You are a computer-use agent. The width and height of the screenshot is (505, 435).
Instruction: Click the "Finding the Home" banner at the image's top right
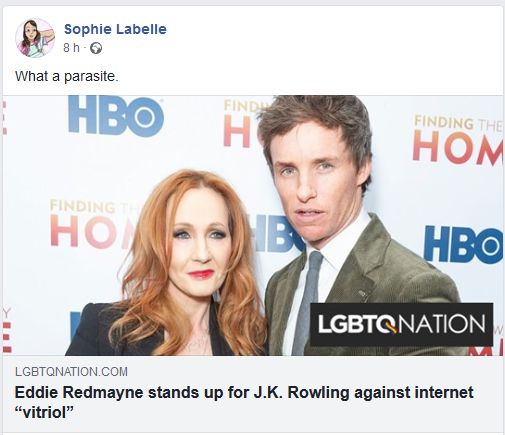pos(457,140)
